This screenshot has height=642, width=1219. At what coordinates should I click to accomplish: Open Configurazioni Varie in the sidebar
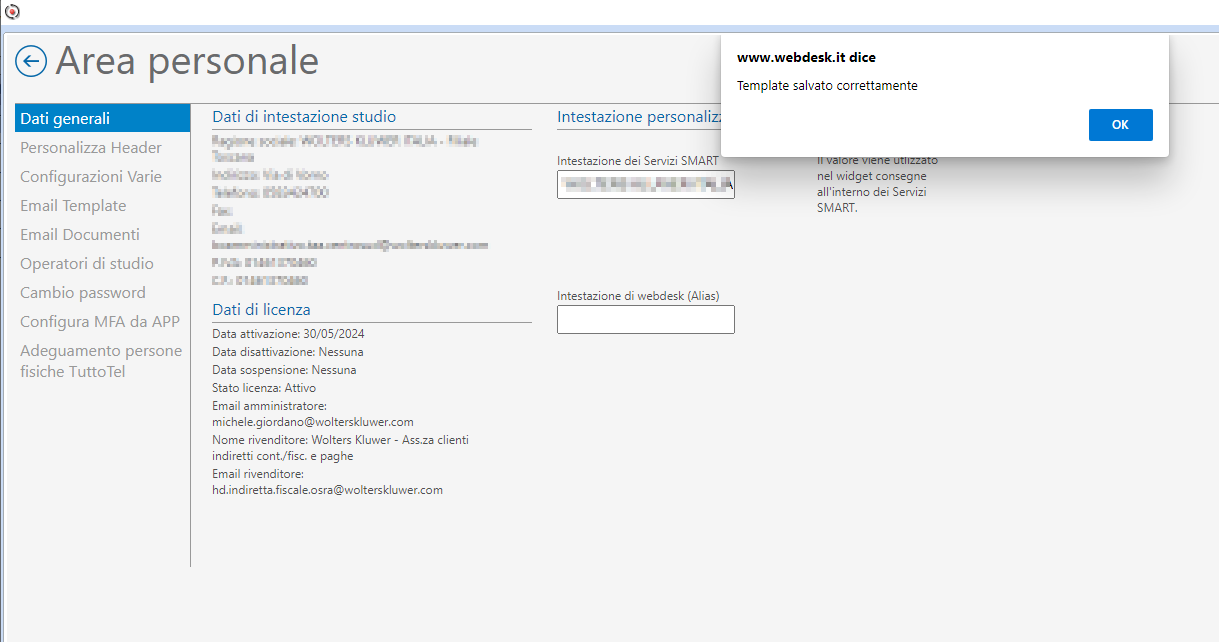(x=91, y=176)
